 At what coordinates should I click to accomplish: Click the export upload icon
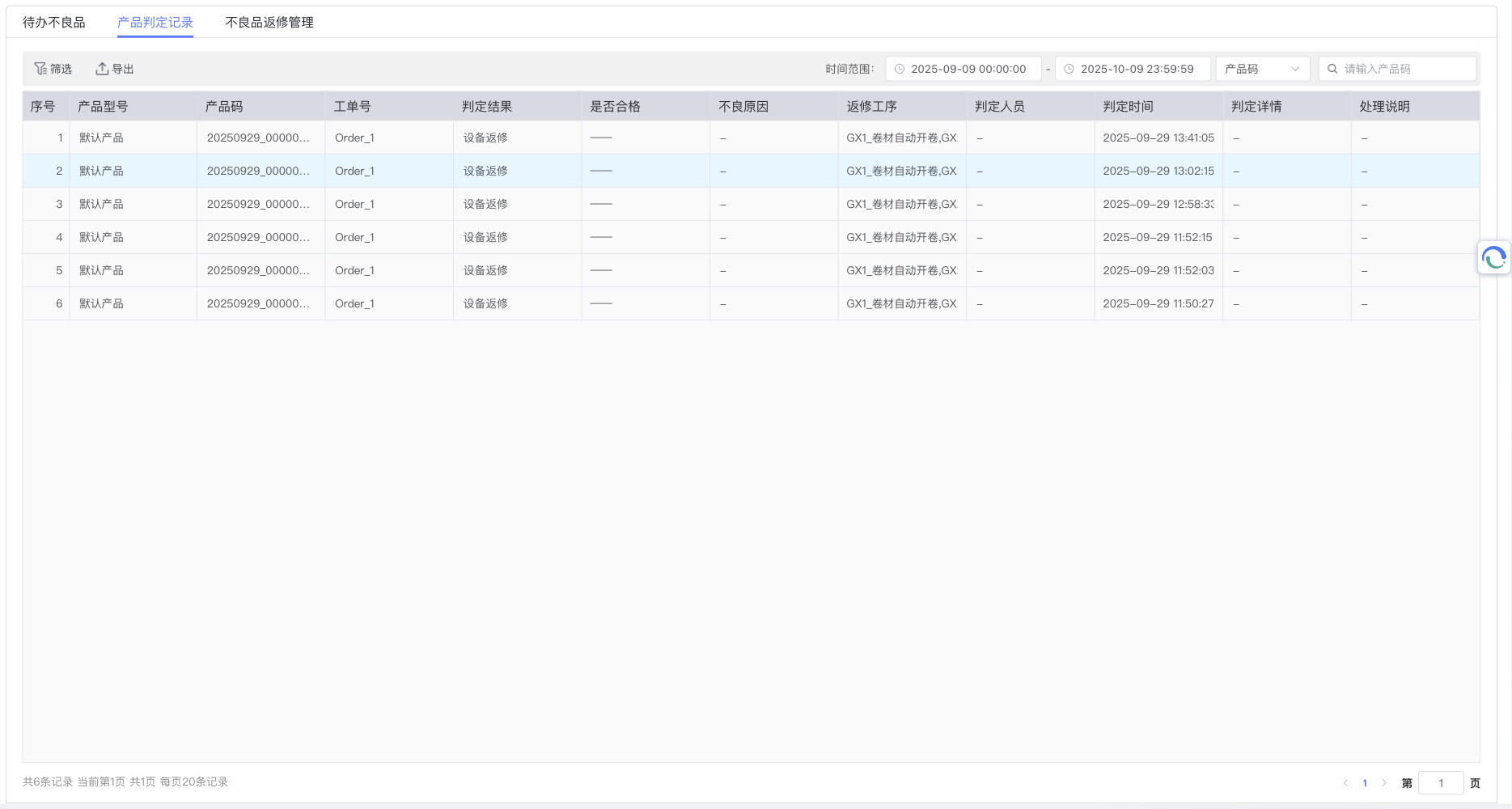coord(102,69)
